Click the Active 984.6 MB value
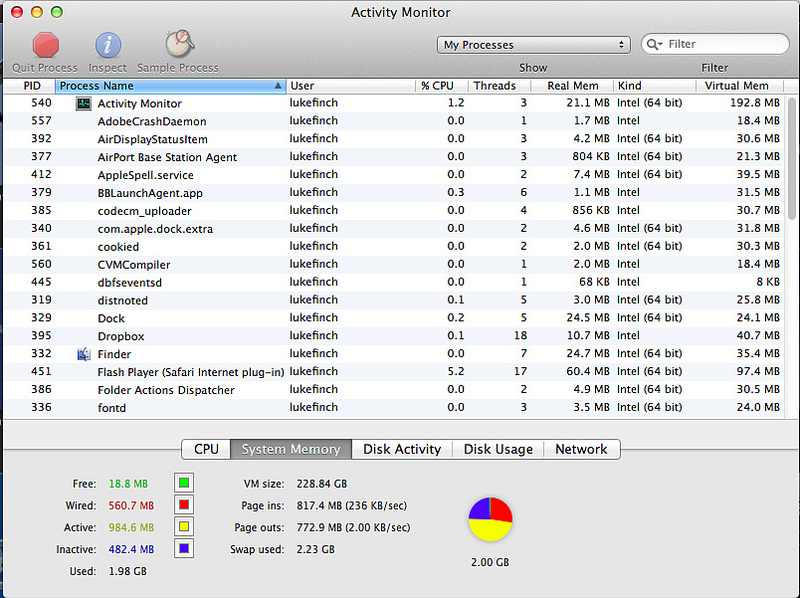Image resolution: width=800 pixels, height=598 pixels. coord(131,527)
